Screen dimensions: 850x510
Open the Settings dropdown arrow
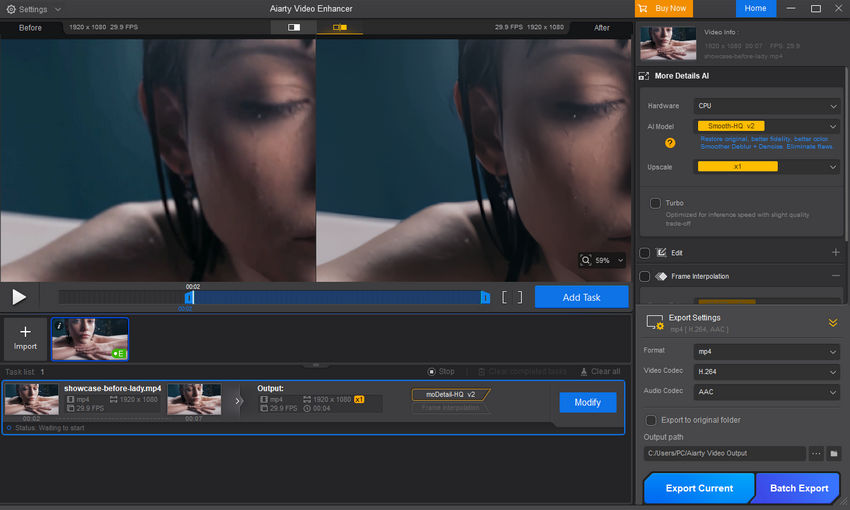pyautogui.click(x=57, y=9)
